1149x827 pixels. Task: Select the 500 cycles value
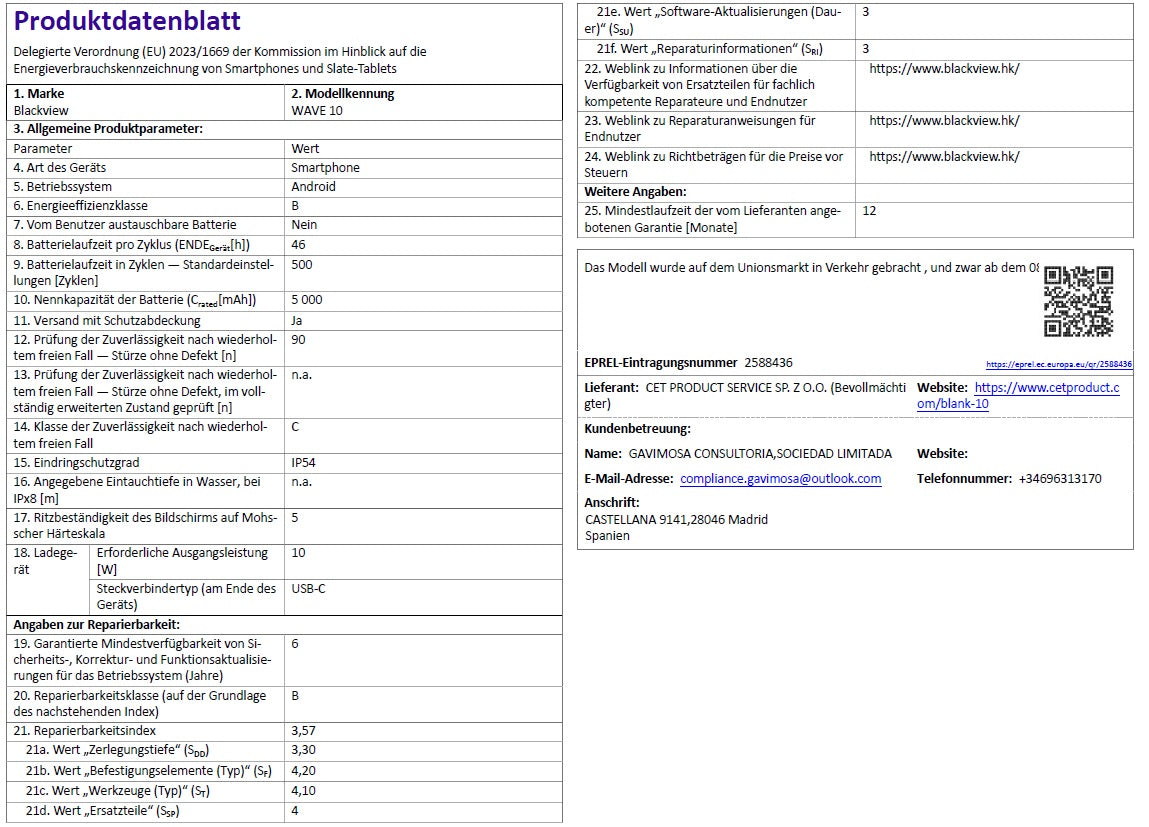coord(301,264)
